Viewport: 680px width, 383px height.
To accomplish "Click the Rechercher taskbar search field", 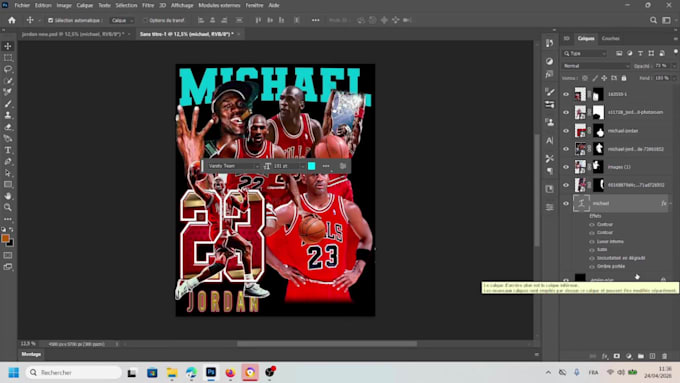I will [x=74, y=373].
